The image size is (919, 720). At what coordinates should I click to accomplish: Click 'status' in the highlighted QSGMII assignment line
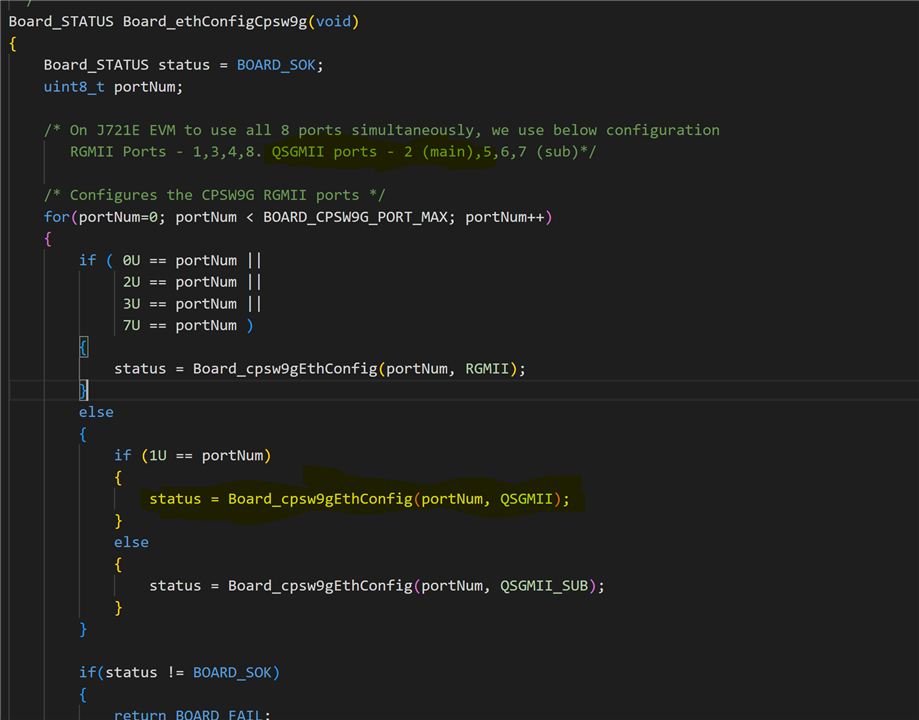tap(175, 499)
